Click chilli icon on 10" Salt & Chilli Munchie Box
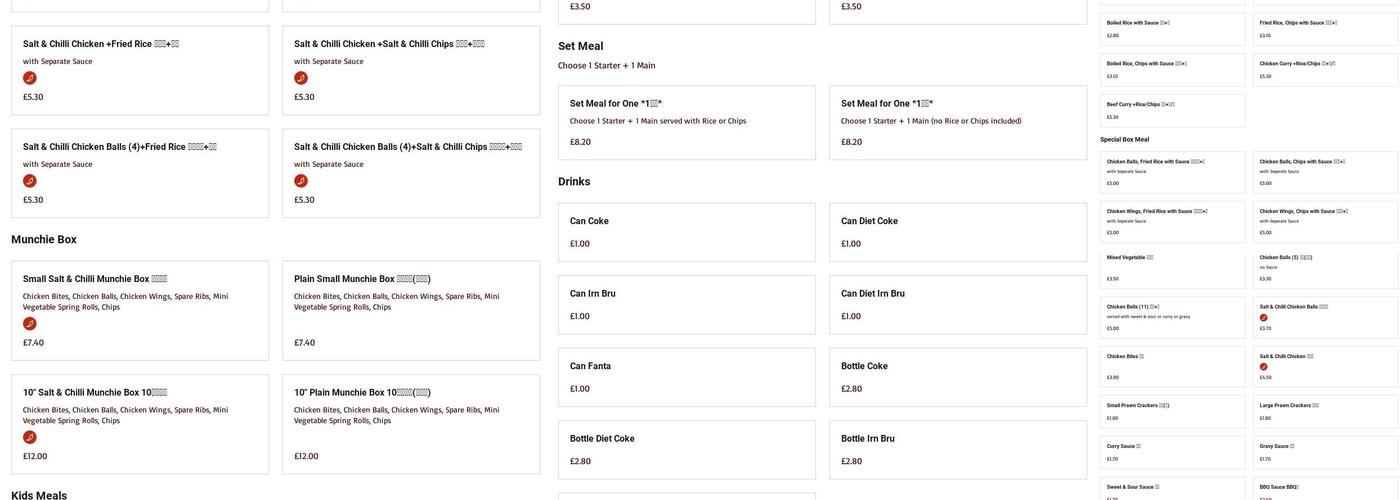The width and height of the screenshot is (1400, 500). click(30, 437)
